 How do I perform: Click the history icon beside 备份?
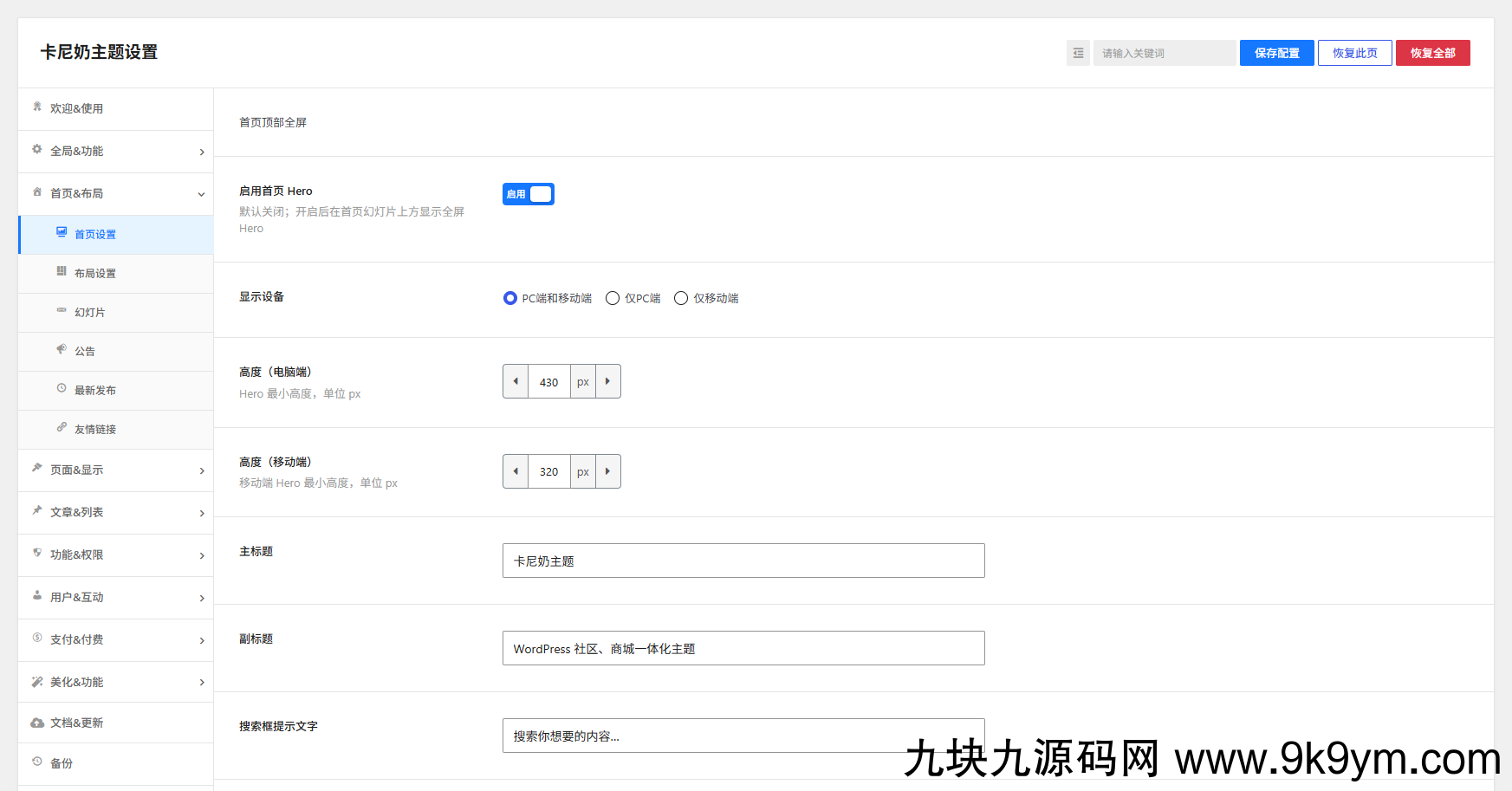point(37,762)
